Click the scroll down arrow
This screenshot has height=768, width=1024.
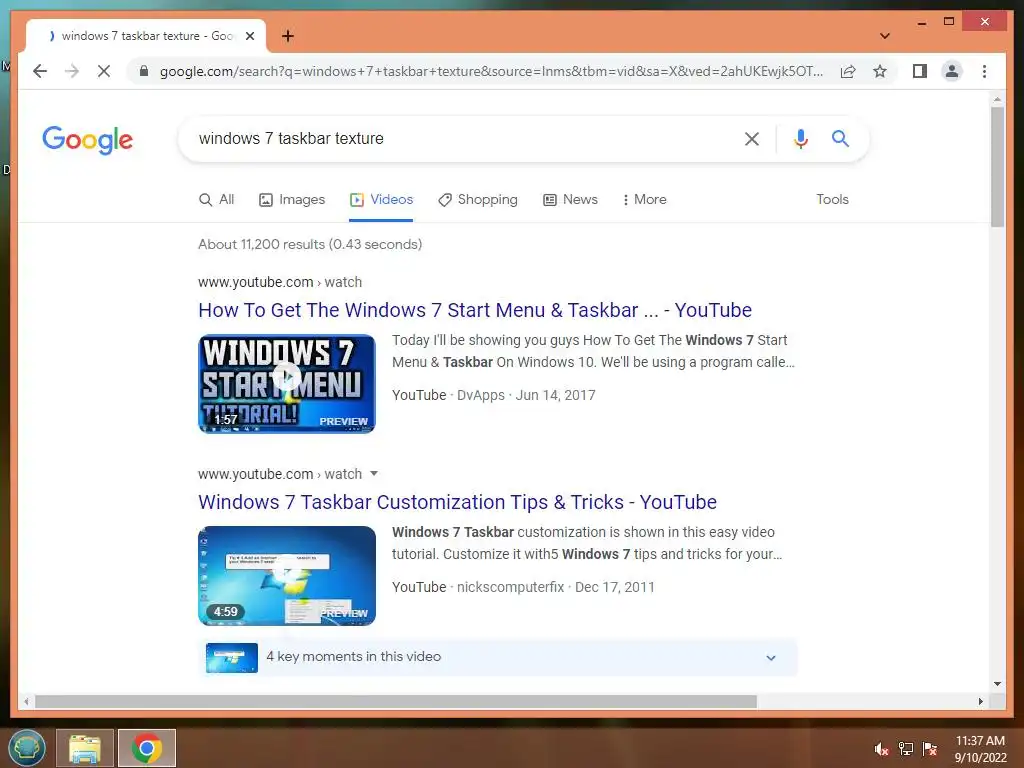tap(997, 684)
